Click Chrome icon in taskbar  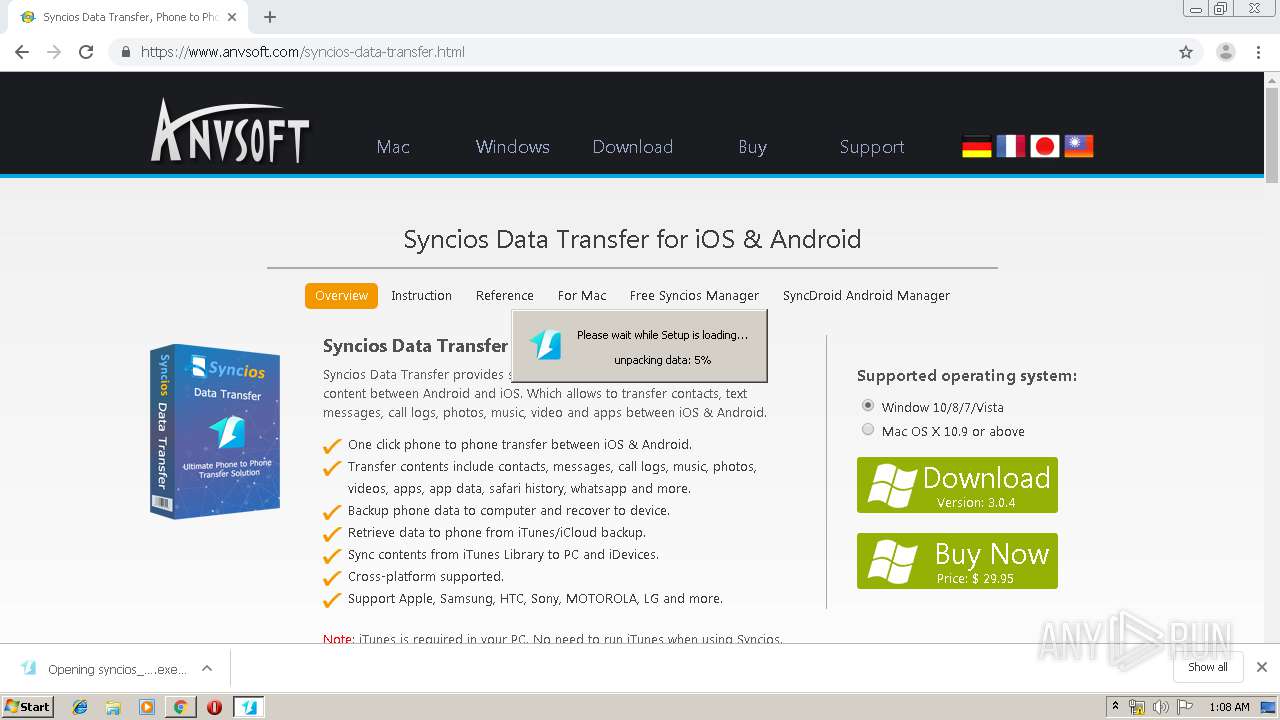pos(181,707)
